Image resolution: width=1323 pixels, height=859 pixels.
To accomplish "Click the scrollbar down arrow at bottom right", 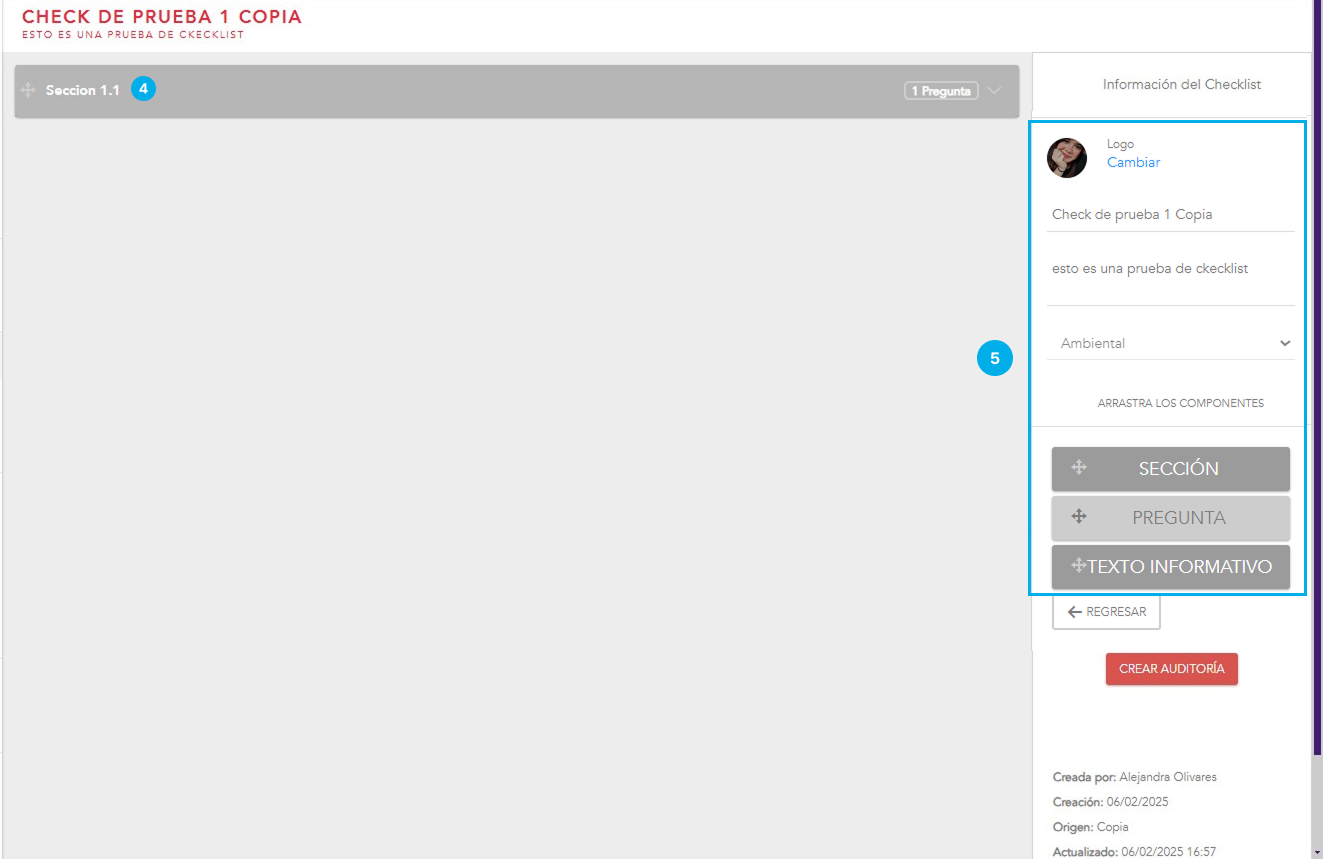I will (x=1317, y=851).
